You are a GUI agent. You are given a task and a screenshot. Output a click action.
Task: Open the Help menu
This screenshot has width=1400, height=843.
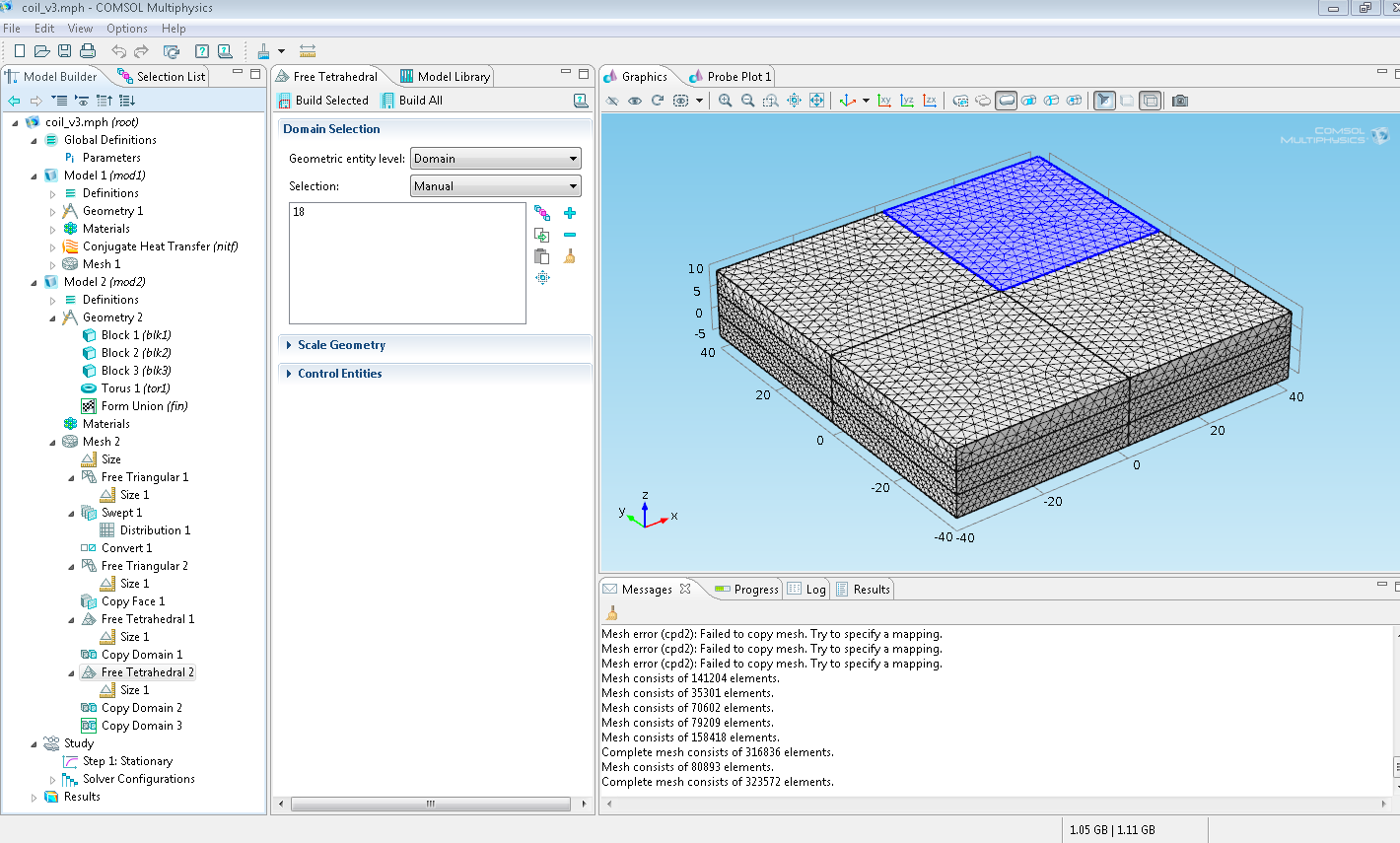tap(174, 29)
